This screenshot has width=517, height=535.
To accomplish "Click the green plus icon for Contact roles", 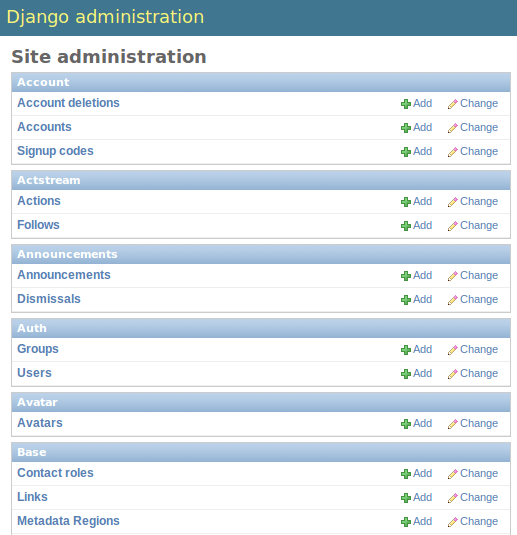I will (x=405, y=474).
